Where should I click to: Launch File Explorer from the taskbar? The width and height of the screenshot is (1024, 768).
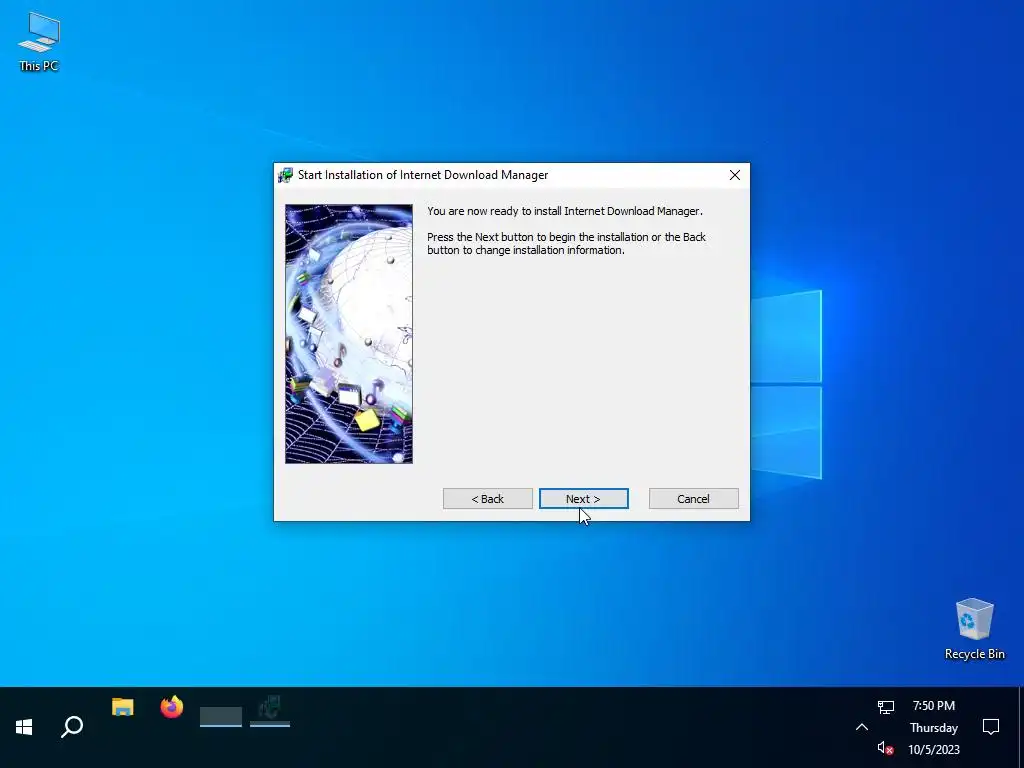click(122, 707)
